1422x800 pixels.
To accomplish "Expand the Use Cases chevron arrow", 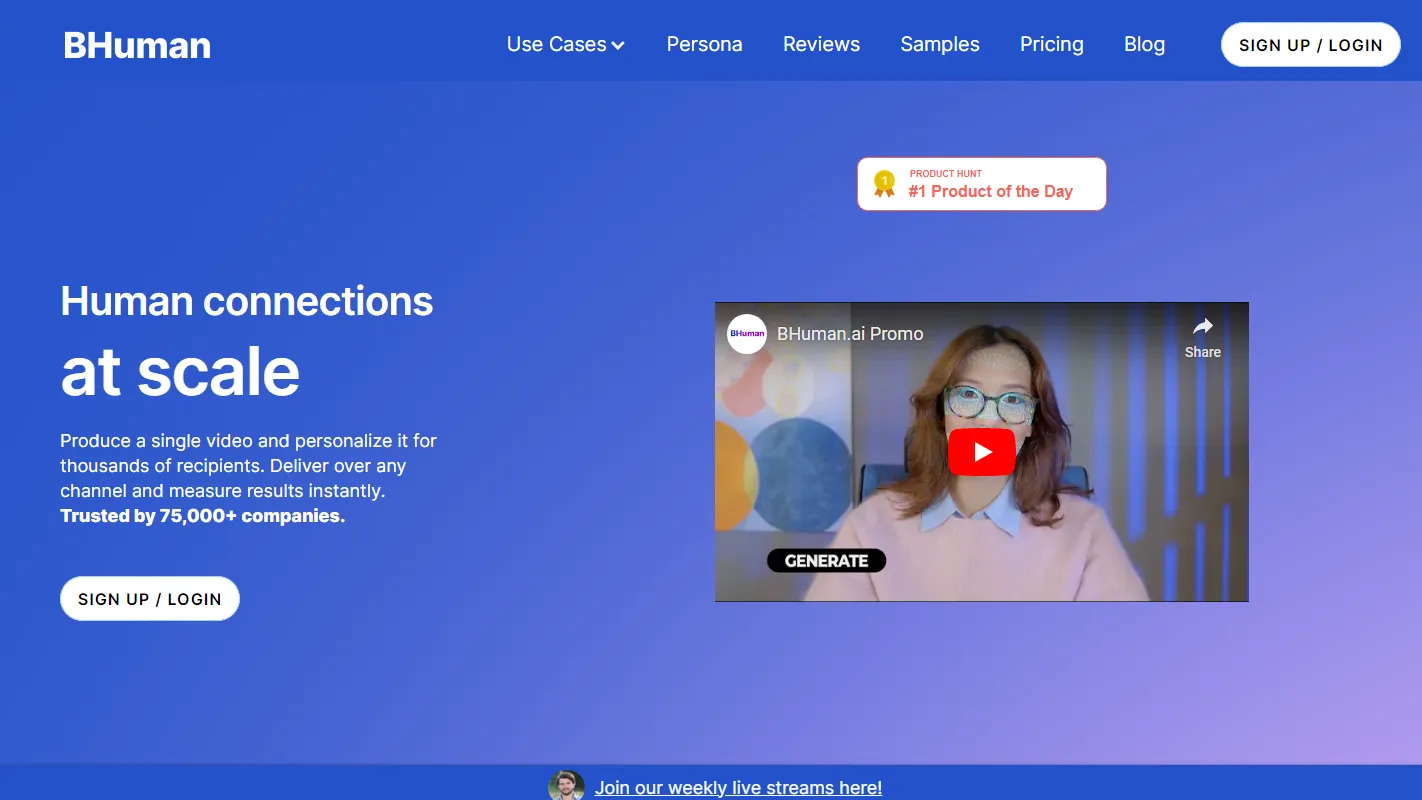I will click(x=618, y=45).
